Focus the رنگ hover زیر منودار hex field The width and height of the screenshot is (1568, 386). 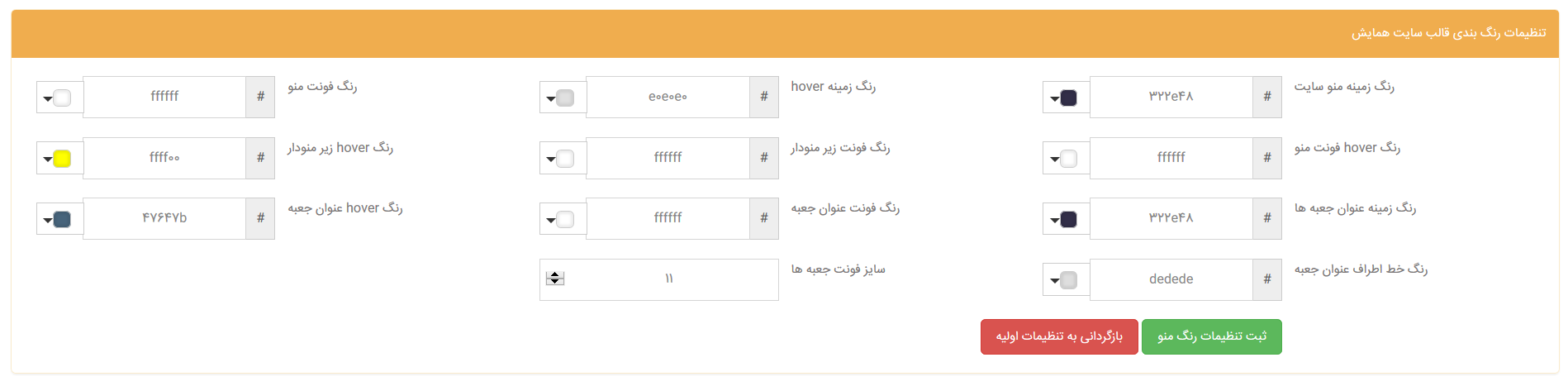(x=164, y=158)
